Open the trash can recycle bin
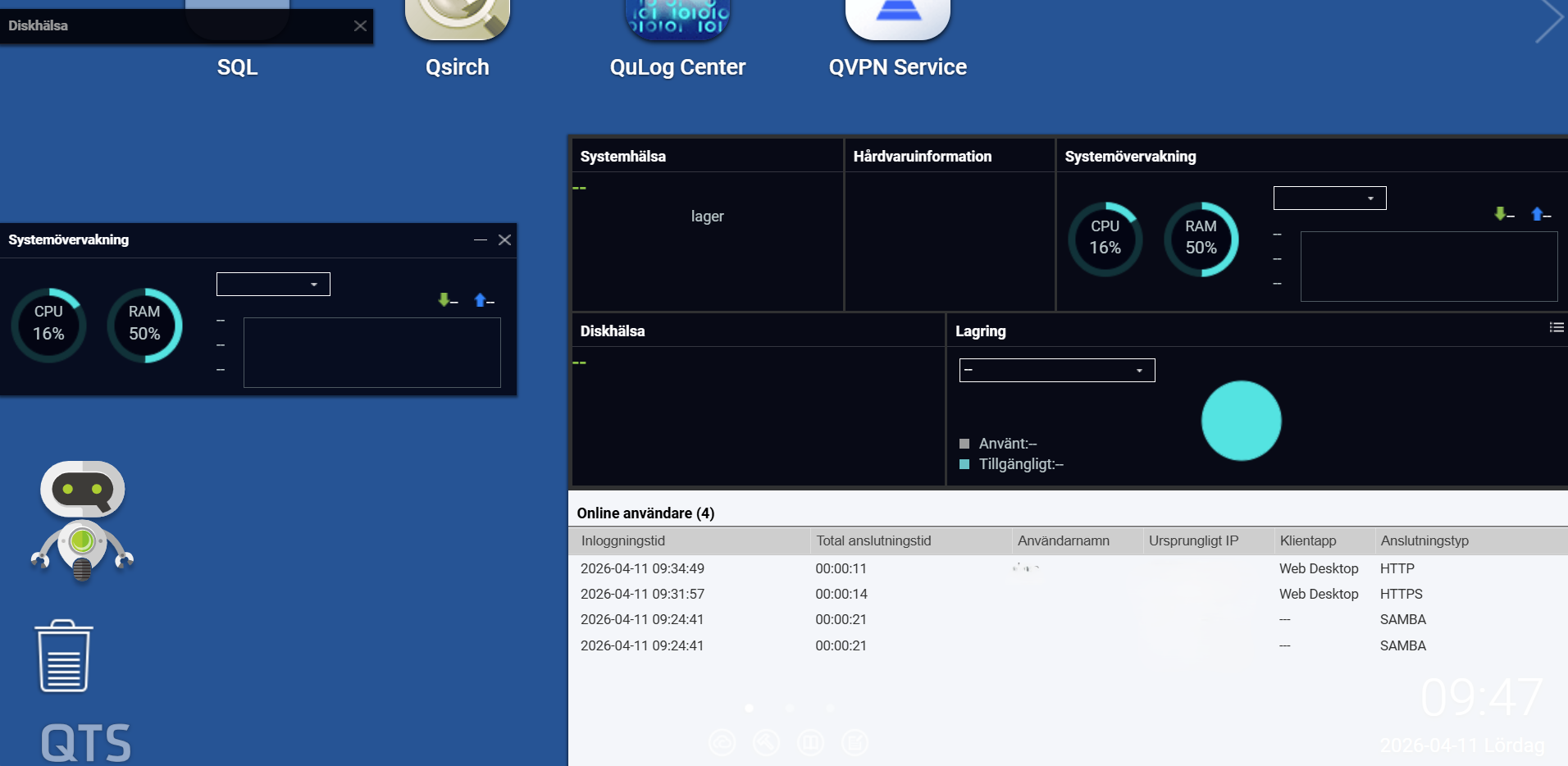 pos(64,656)
